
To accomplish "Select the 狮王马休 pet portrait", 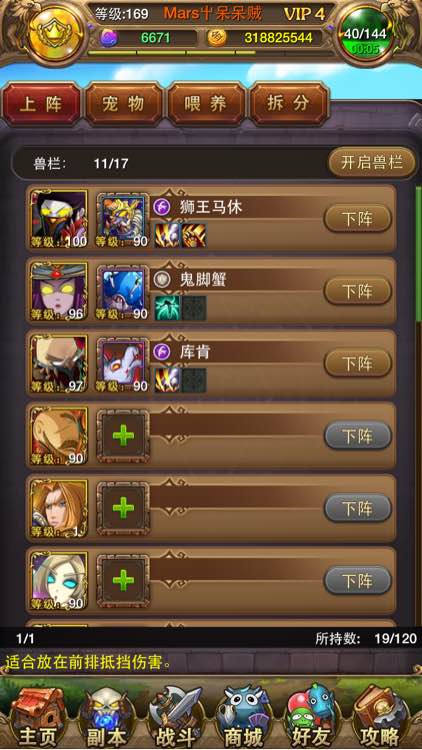I will pos(122,219).
